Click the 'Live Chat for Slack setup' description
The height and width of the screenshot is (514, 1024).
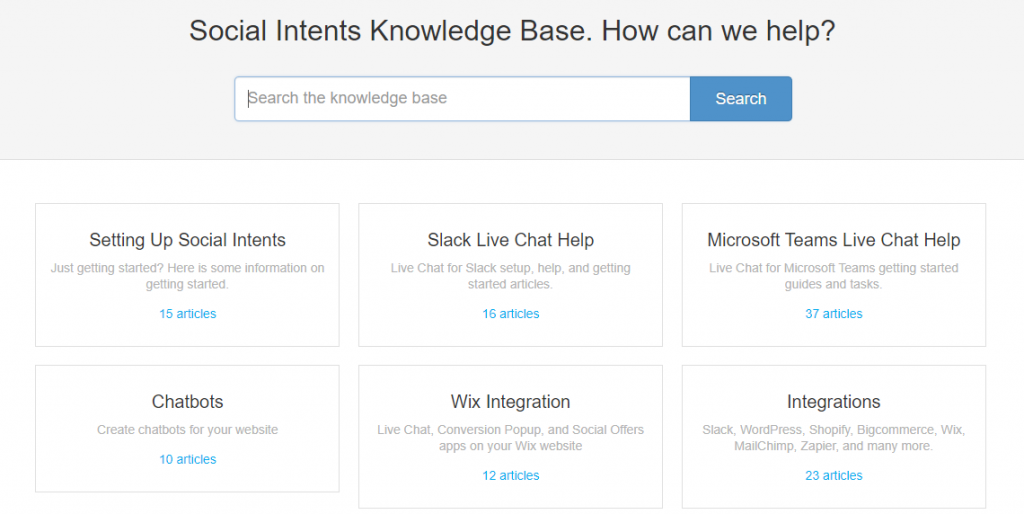pos(511,276)
